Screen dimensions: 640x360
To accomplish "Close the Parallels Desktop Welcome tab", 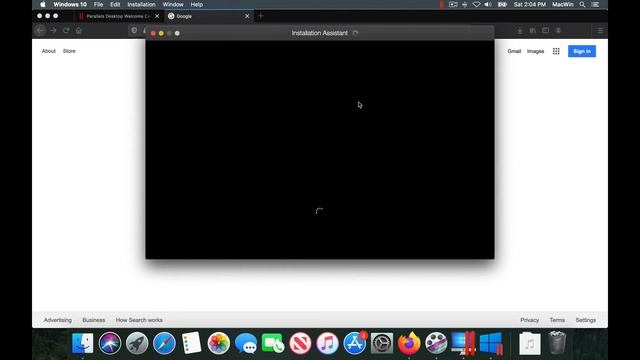I will (157, 16).
